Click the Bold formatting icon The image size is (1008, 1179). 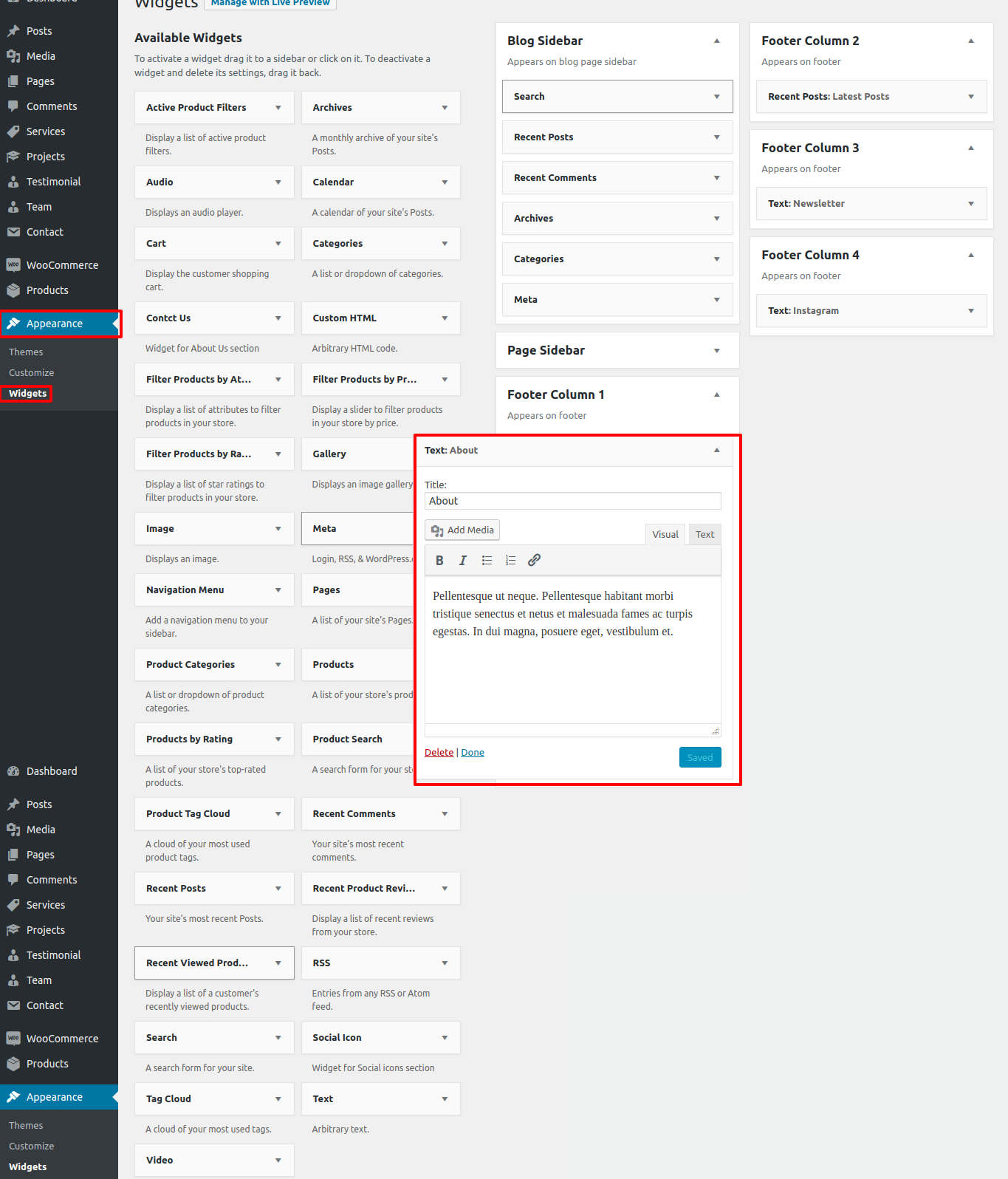pyautogui.click(x=439, y=561)
